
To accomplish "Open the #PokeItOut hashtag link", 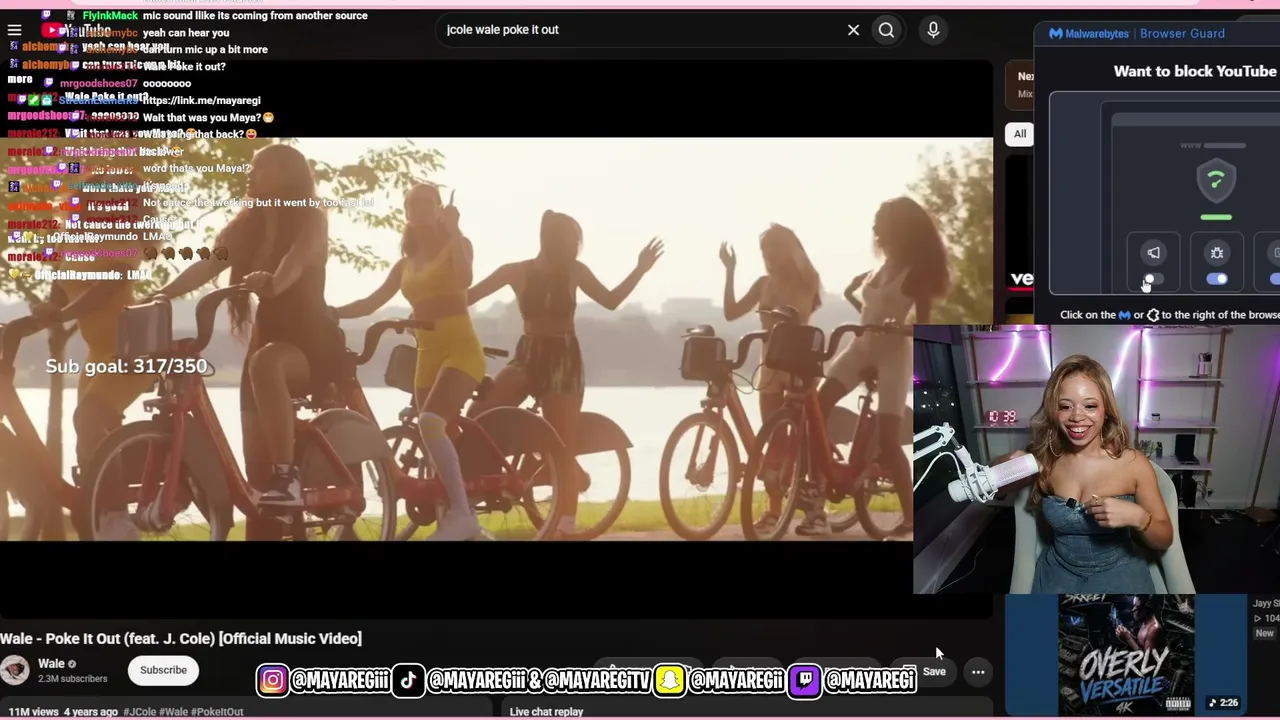I will point(217,712).
